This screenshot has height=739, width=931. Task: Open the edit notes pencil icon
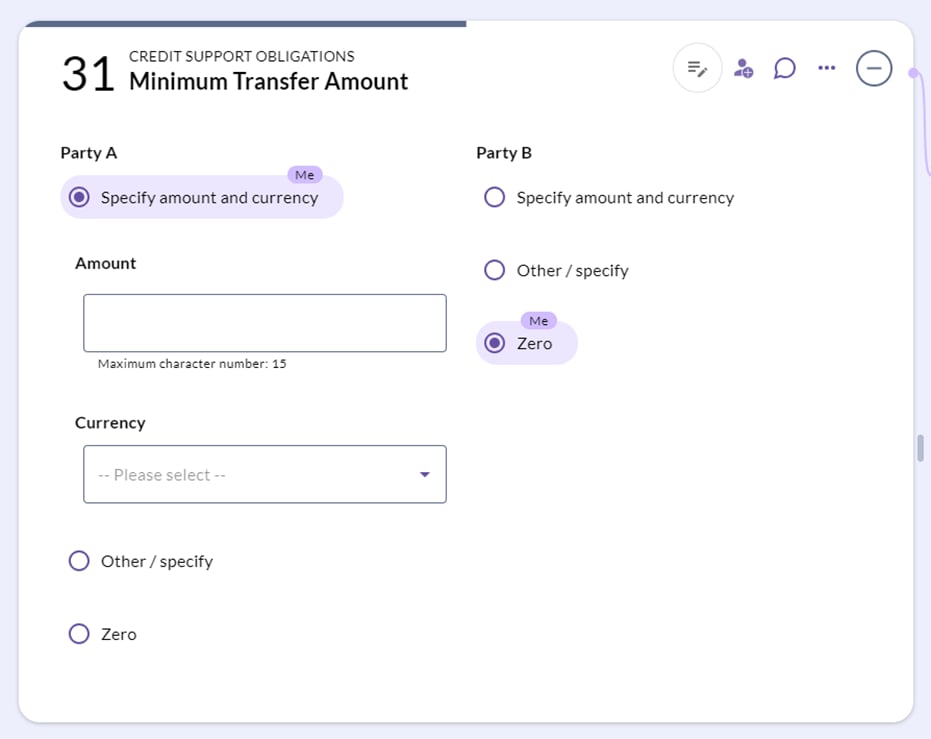697,68
